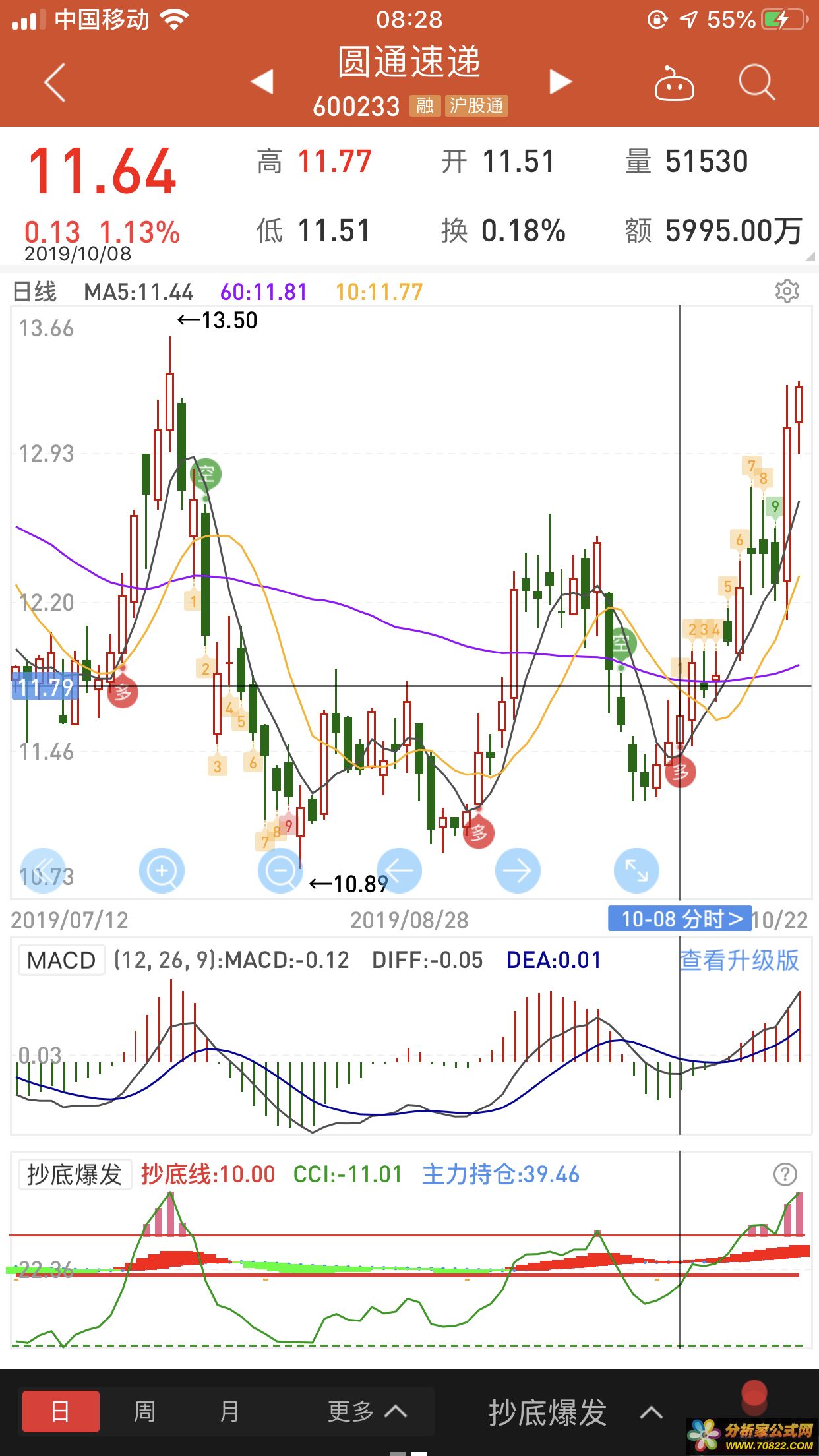Tap the red 多 marker at crosshair
The width and height of the screenshot is (819, 1456).
tap(681, 772)
